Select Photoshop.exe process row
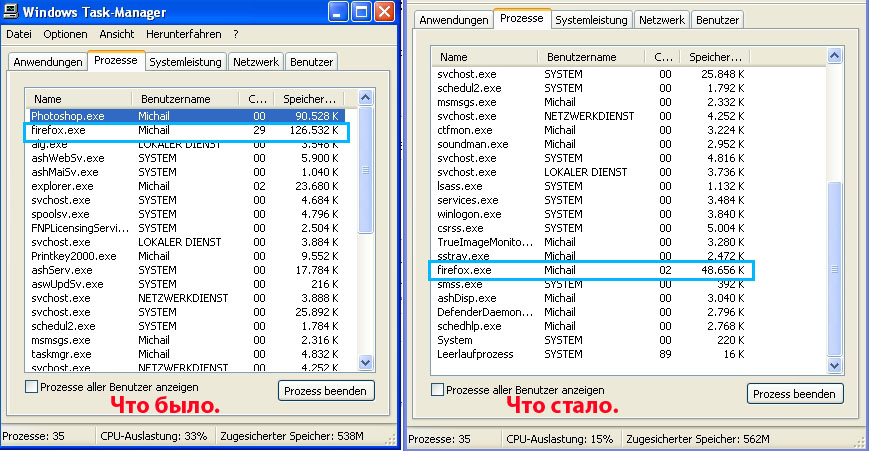 [186, 116]
